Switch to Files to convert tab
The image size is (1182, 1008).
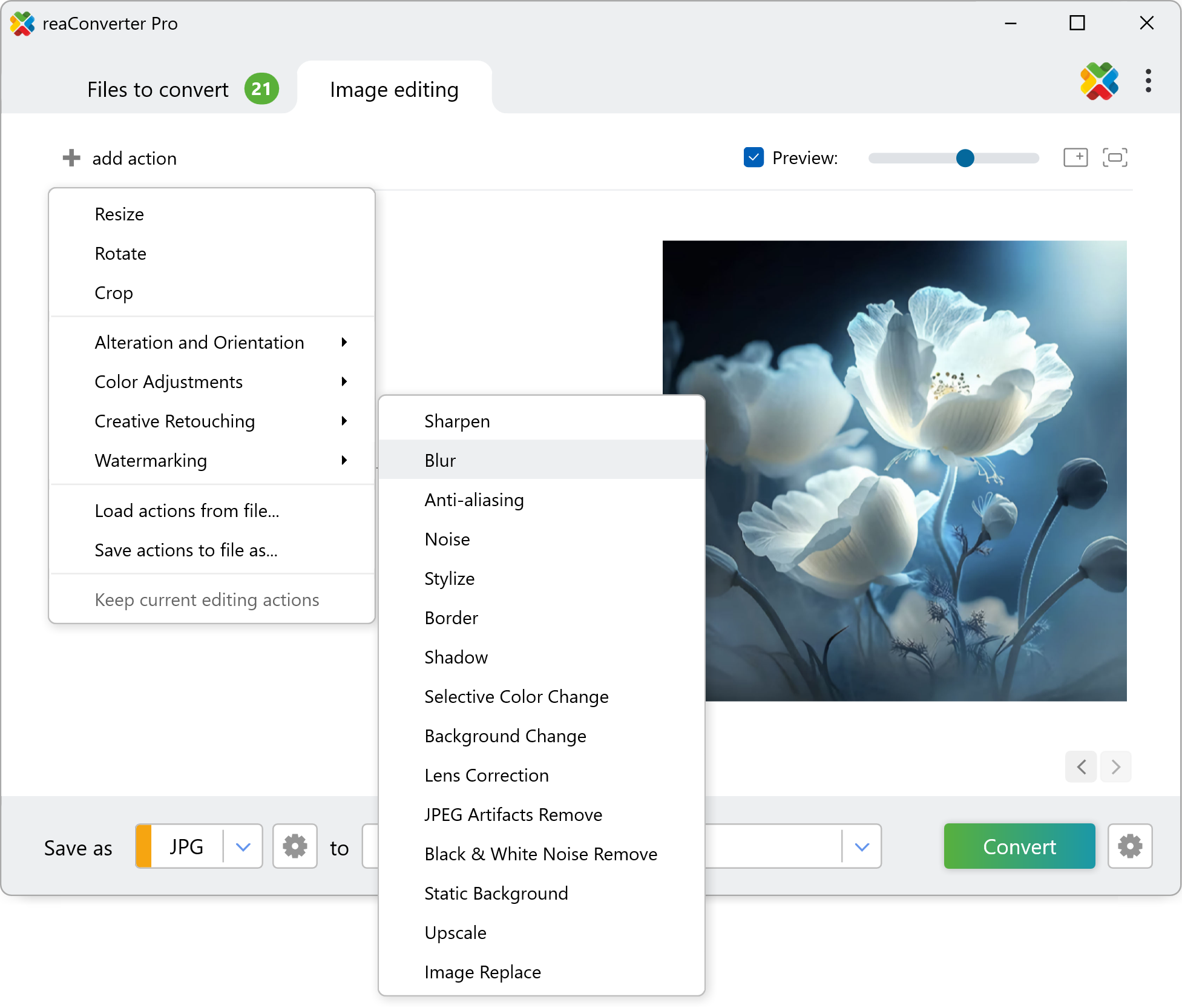[159, 90]
